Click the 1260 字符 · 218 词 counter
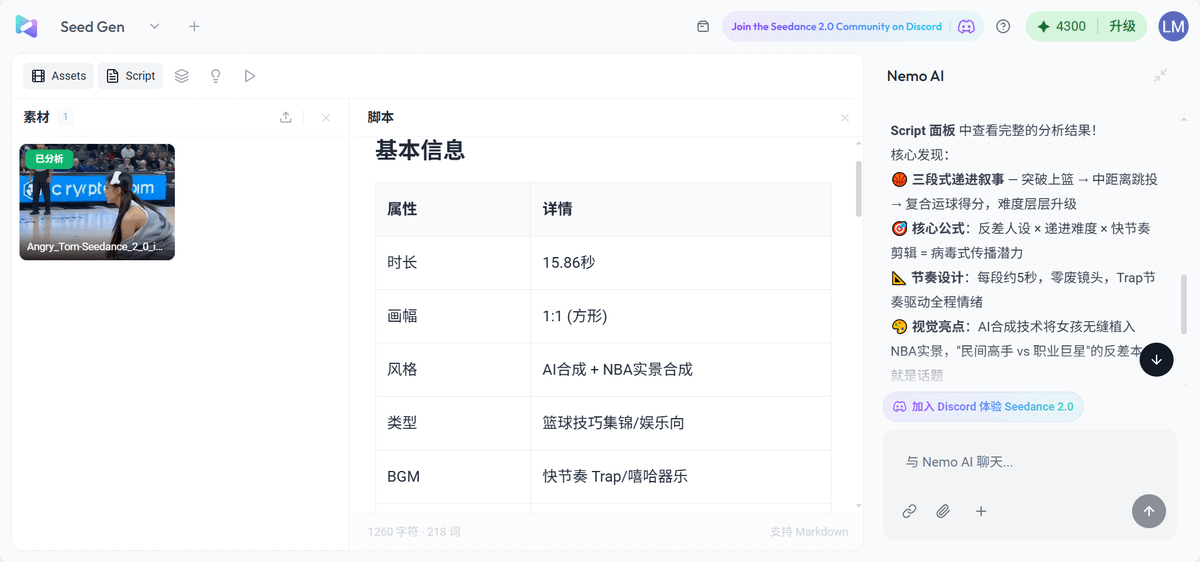 pyautogui.click(x=414, y=532)
